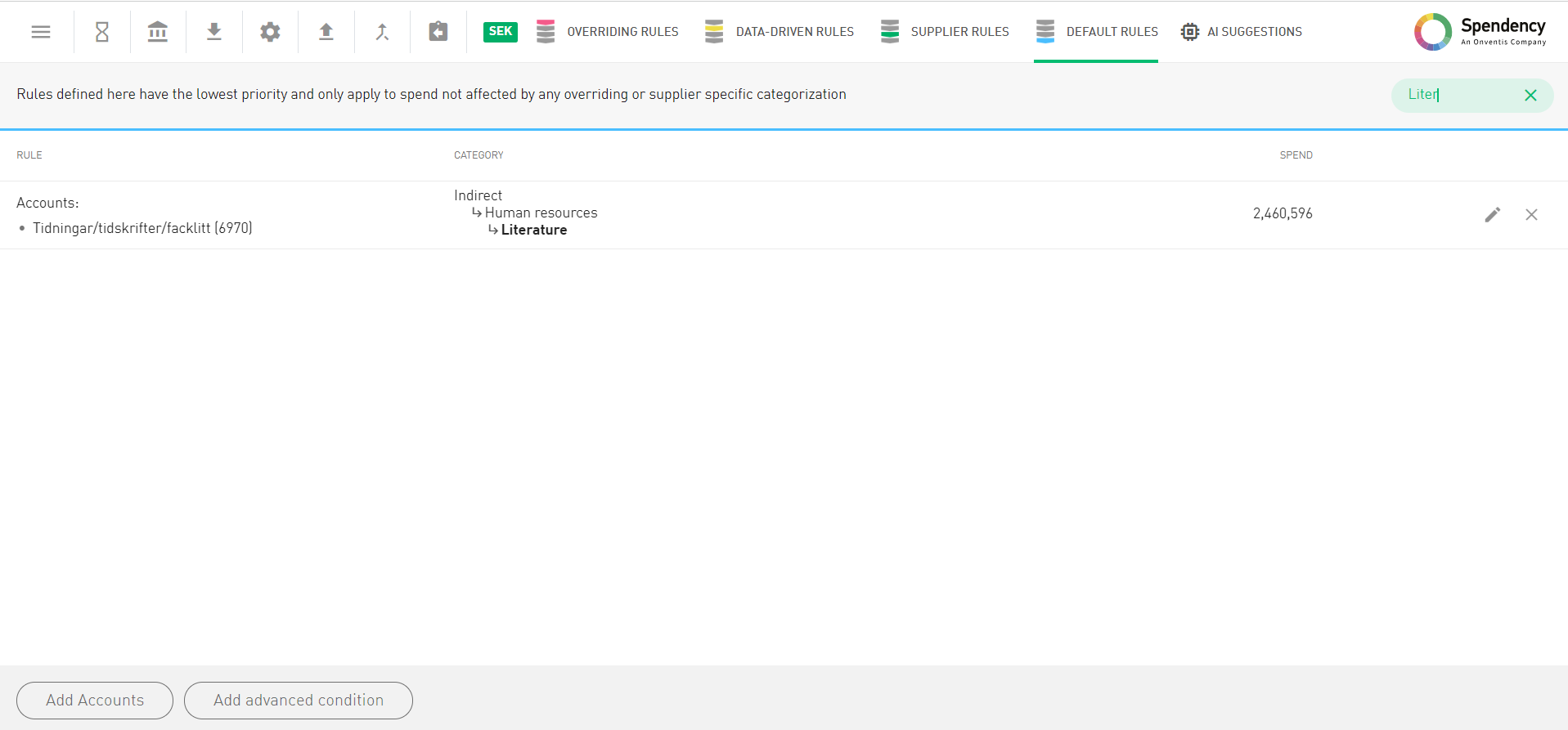The width and height of the screenshot is (1568, 730).
Task: Open the hamburger main menu
Action: 41,32
